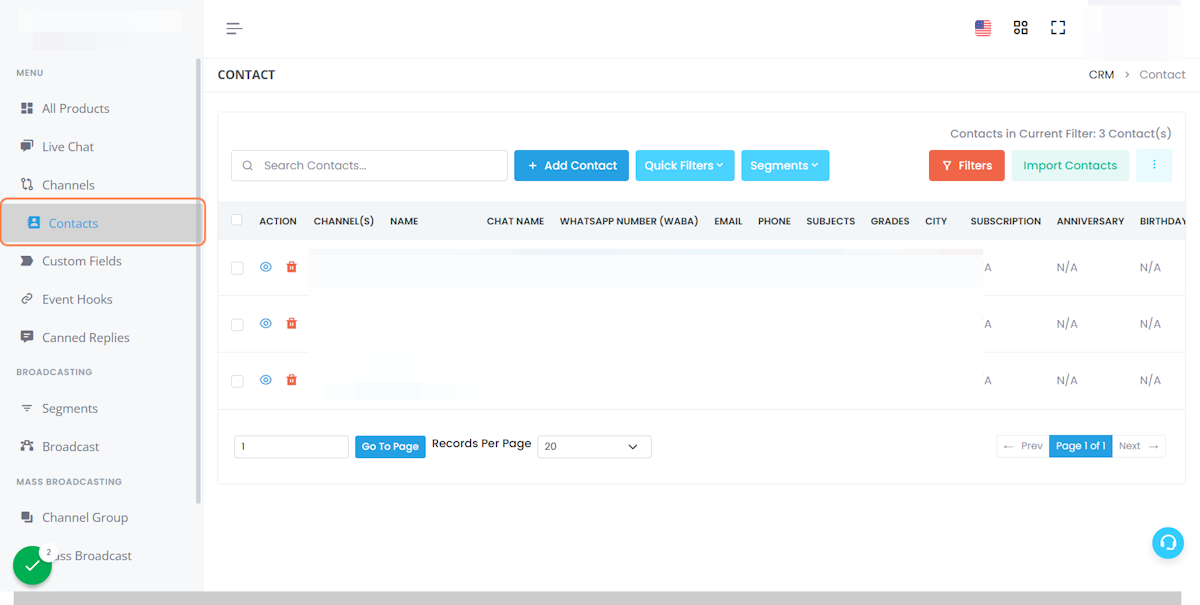Click Page 1 of 1 indicator
The image size is (1200, 605).
(x=1081, y=446)
